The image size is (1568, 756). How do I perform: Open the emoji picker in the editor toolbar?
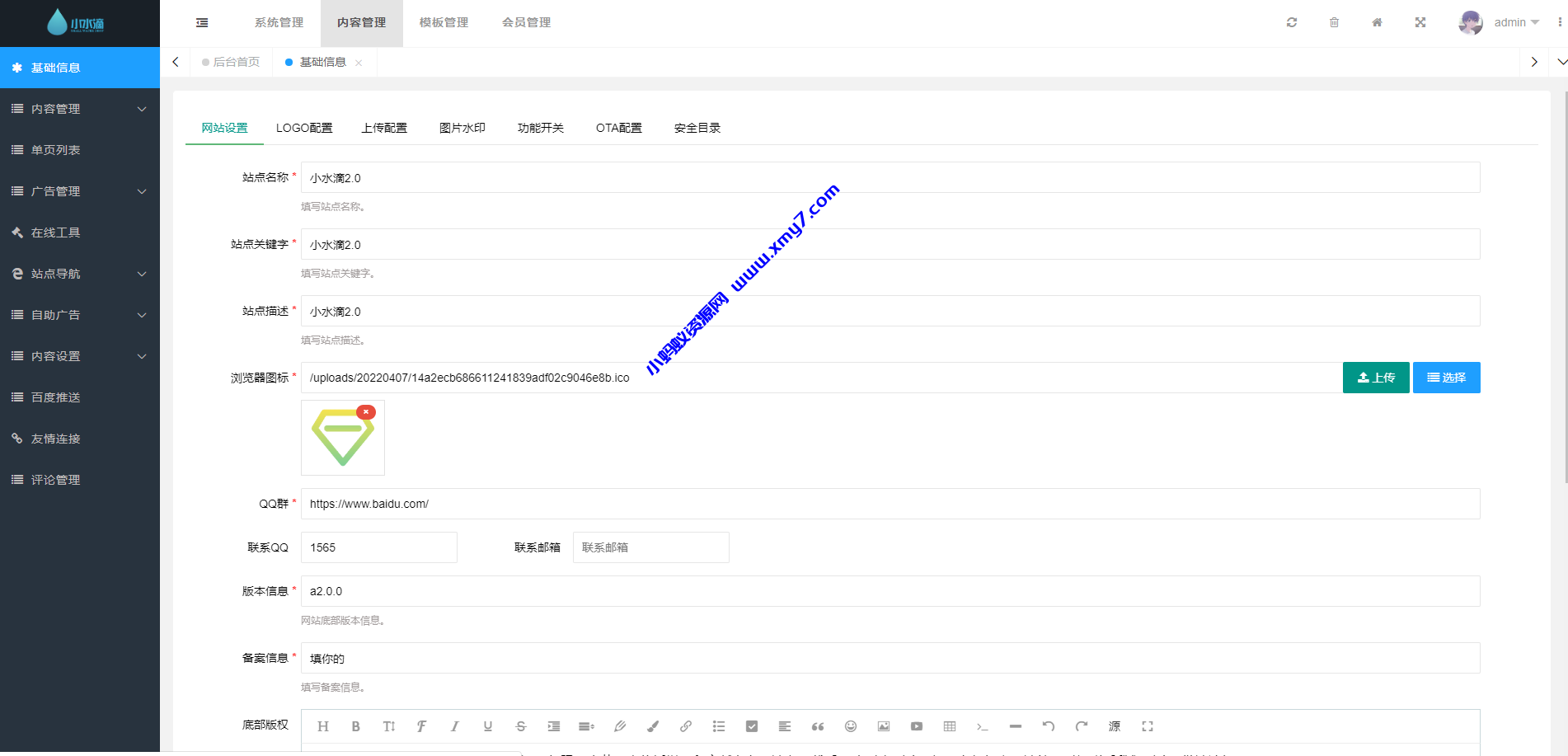850,726
